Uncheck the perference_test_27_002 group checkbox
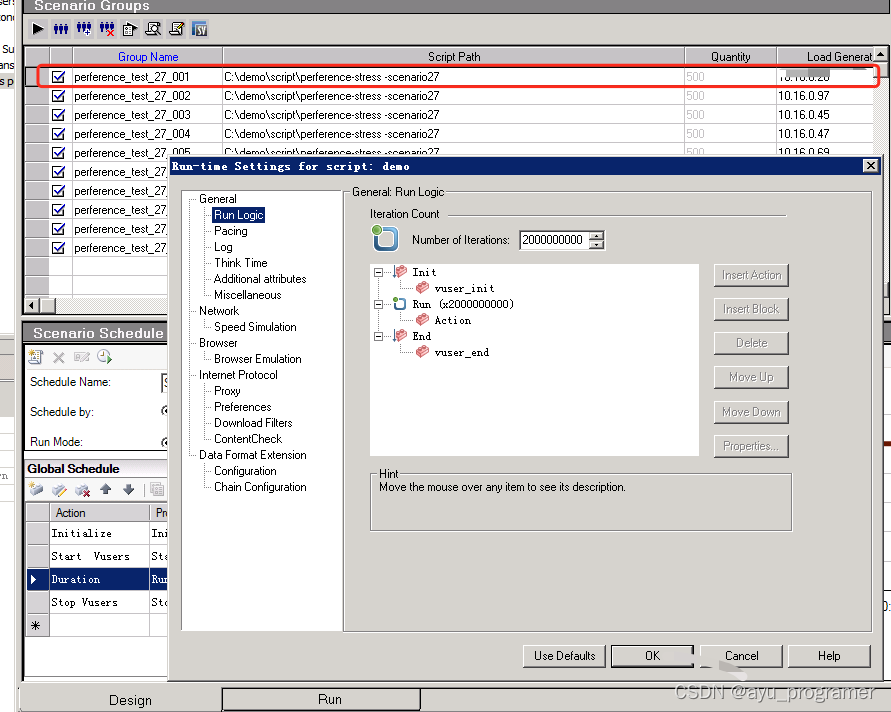 click(x=59, y=95)
